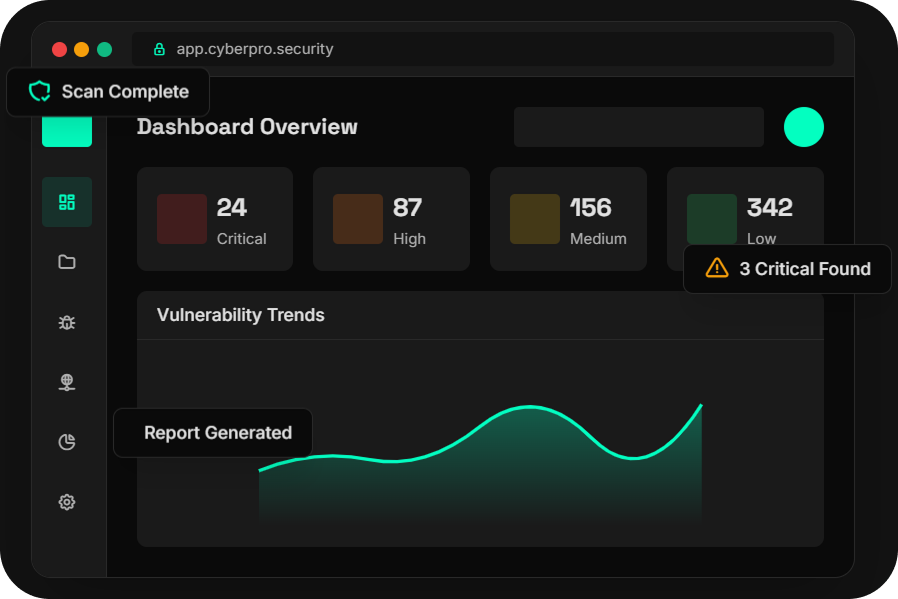This screenshot has width=898, height=599.
Task: Click the peak of the vulnerability trend line
Action: (529, 407)
